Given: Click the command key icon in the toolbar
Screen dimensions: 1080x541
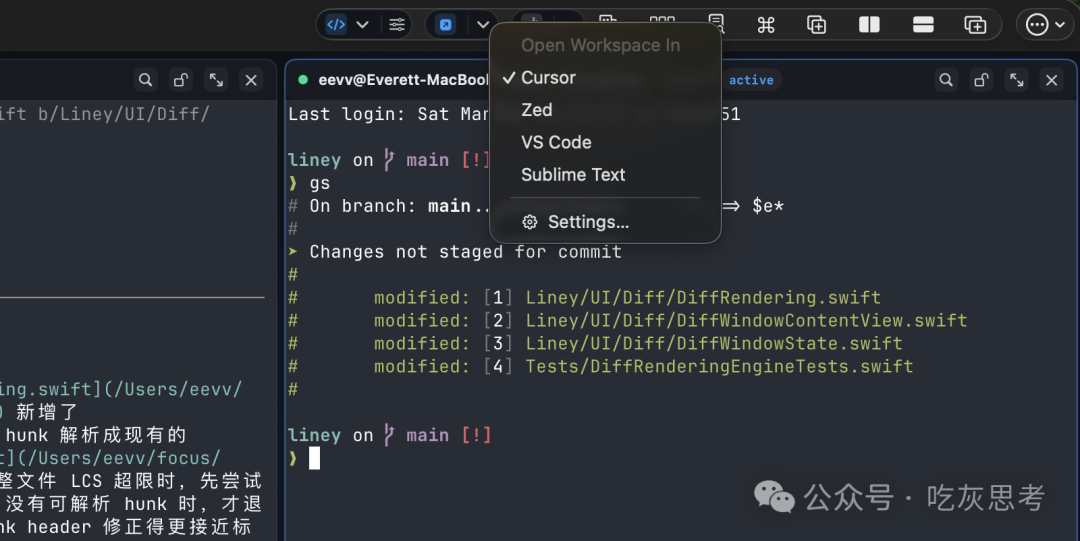Looking at the screenshot, I should tap(766, 25).
